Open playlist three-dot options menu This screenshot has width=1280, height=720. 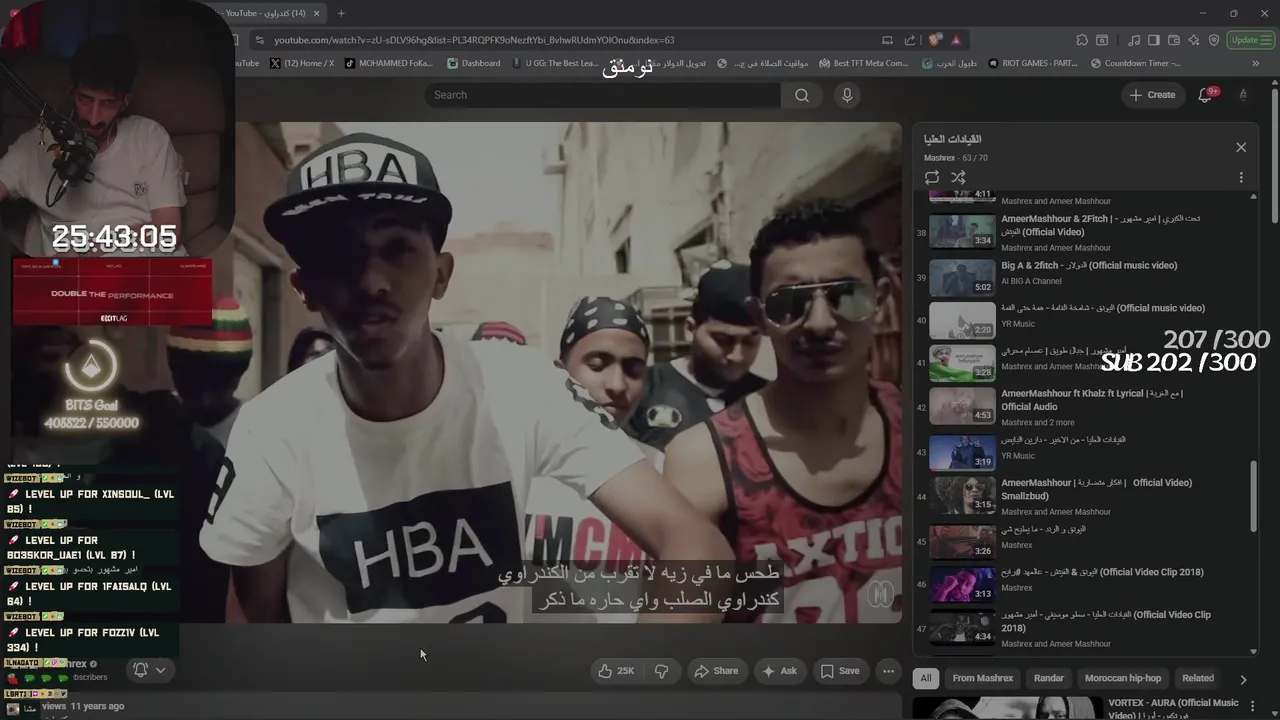tap(1241, 177)
